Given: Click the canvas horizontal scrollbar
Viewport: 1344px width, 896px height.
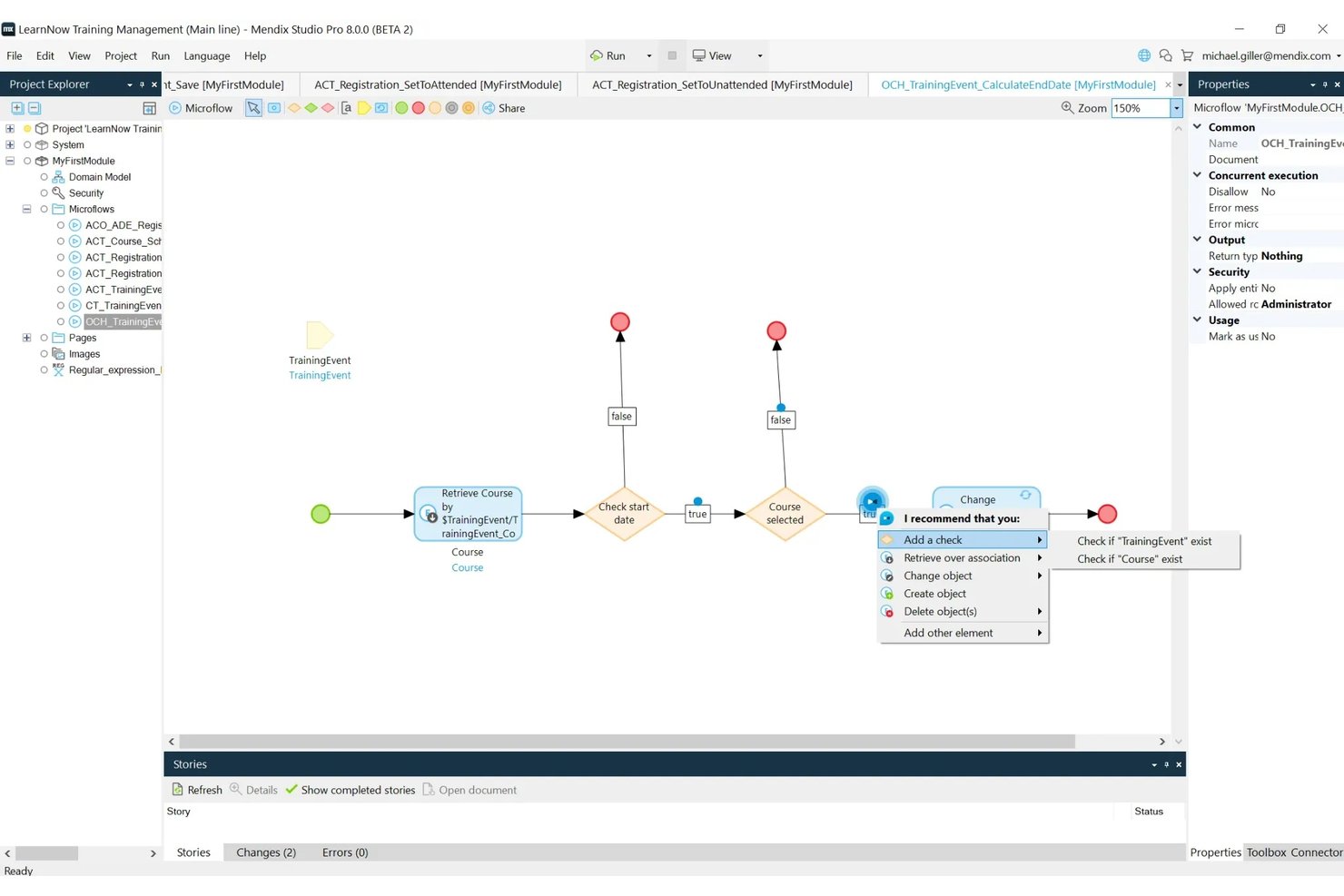Looking at the screenshot, I should (627, 742).
